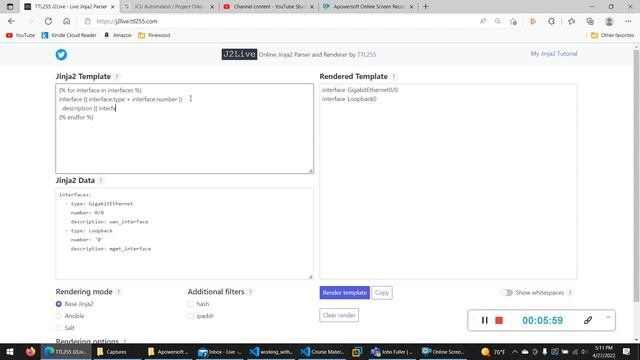
Task: Click Render template button
Action: [x=344, y=293]
